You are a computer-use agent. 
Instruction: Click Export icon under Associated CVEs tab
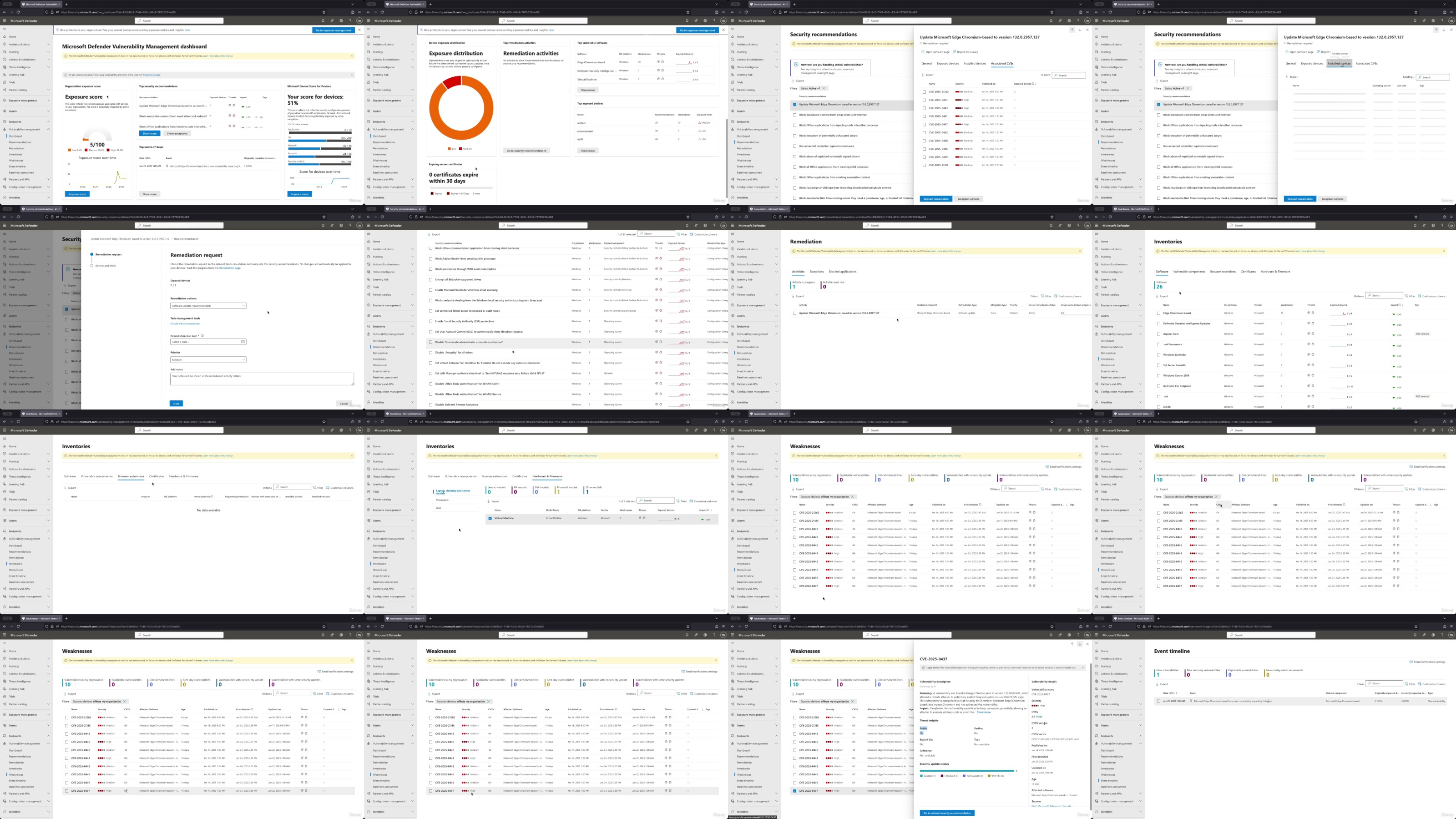coord(924,75)
